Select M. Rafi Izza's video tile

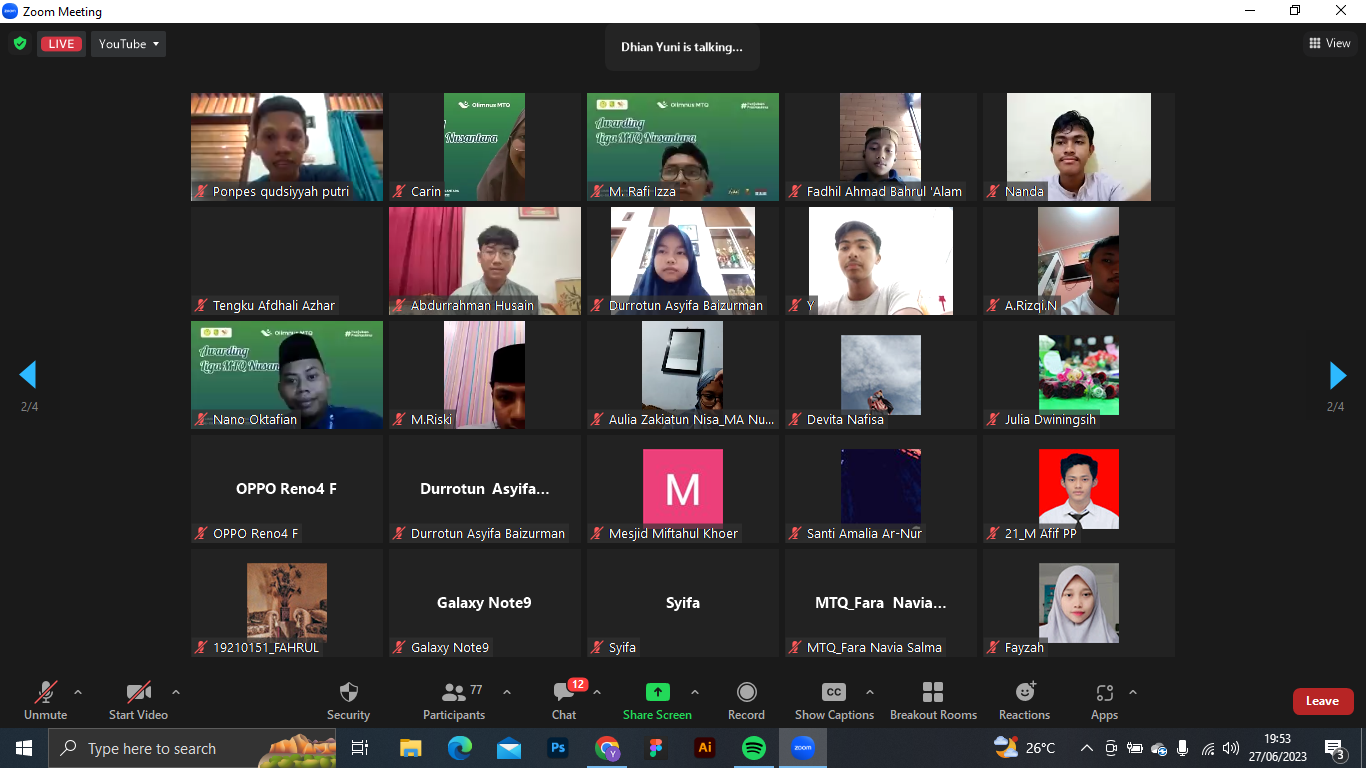click(682, 147)
